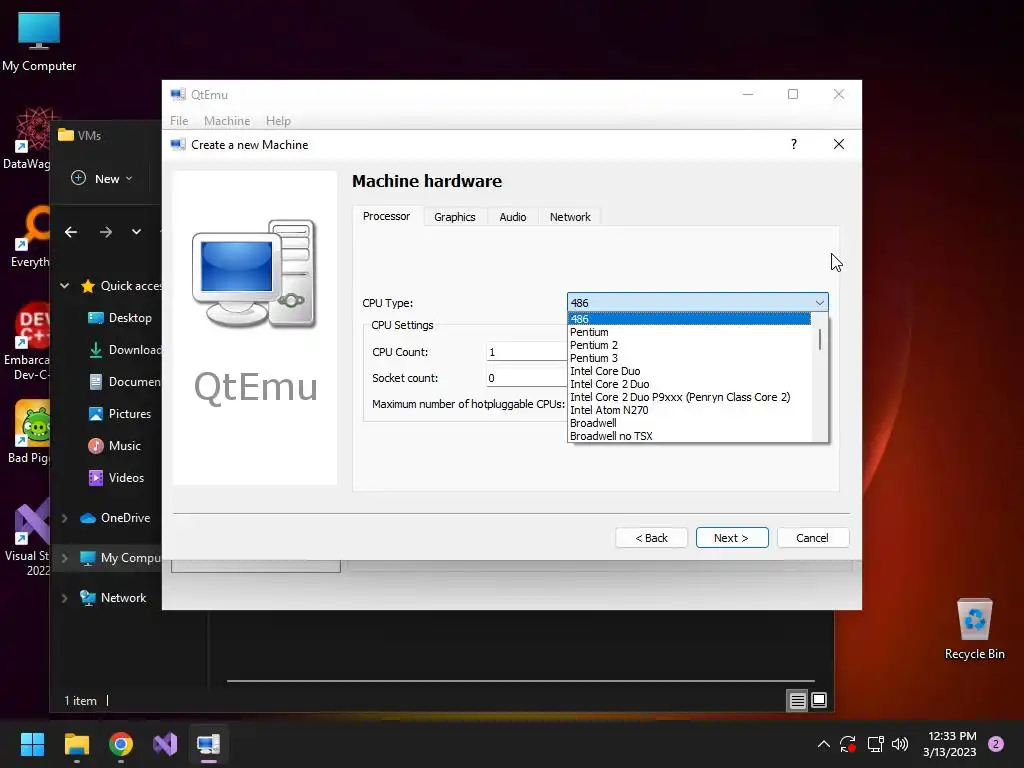Collapse Quick access in Explorer

65,285
